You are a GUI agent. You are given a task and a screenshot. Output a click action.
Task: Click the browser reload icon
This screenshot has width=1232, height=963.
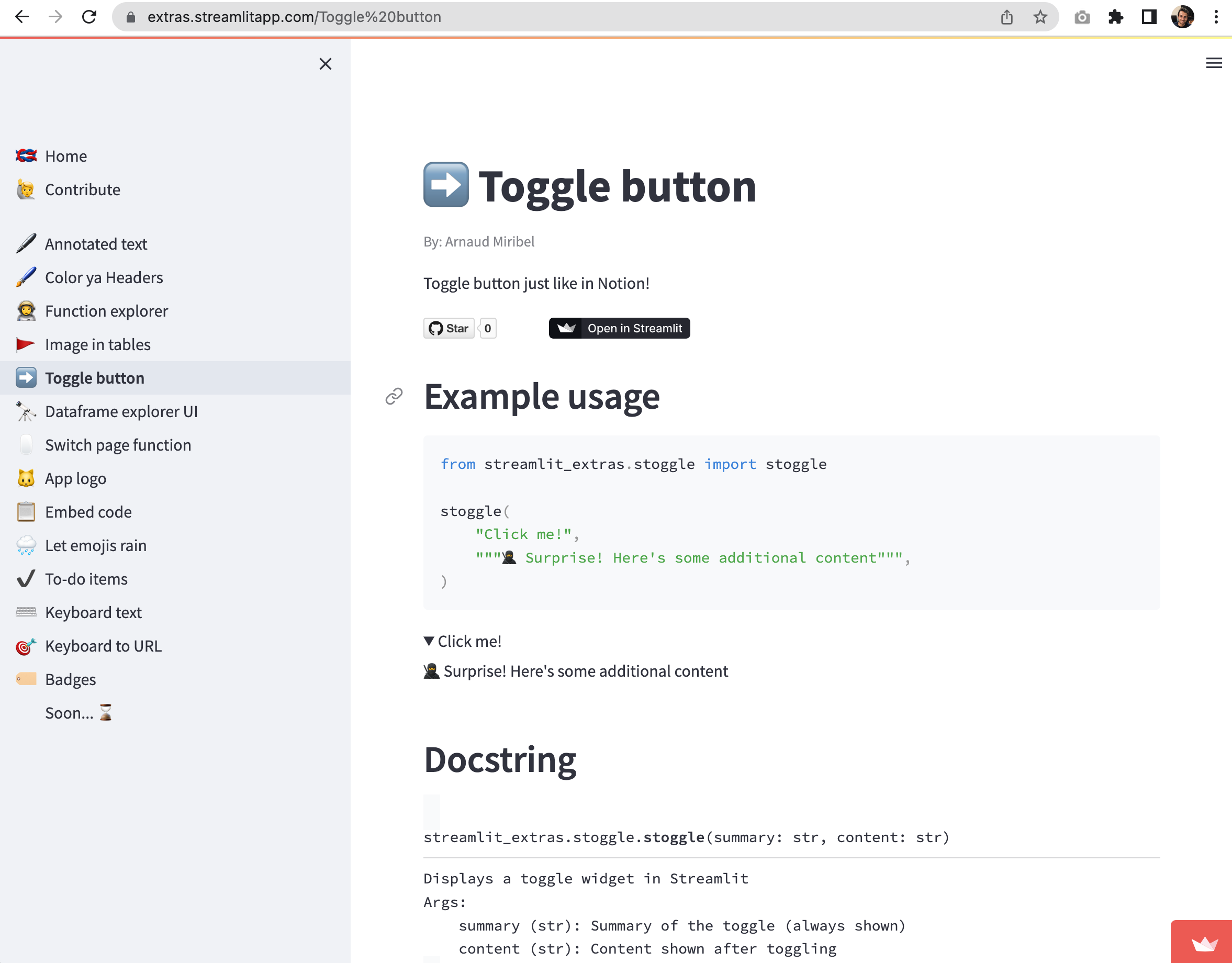pyautogui.click(x=89, y=17)
